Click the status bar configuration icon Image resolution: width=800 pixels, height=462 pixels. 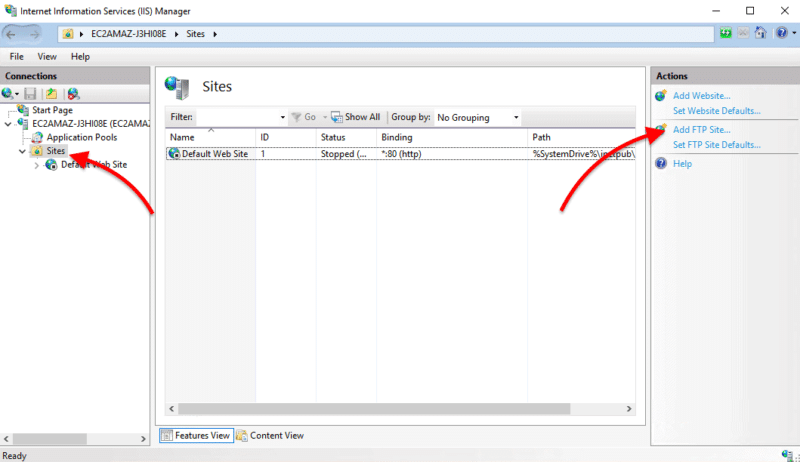[788, 454]
